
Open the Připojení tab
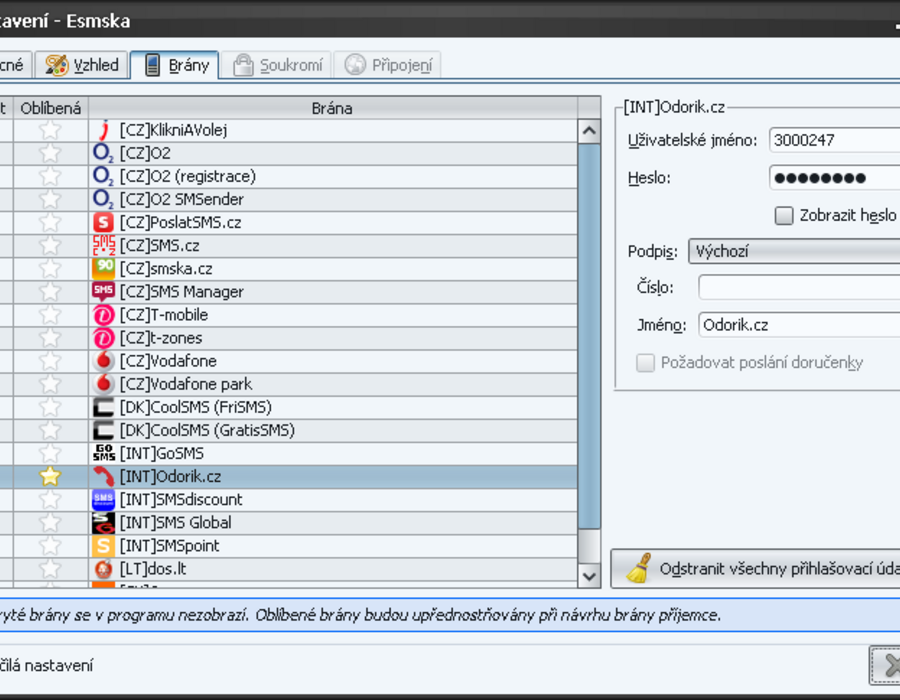tap(387, 65)
